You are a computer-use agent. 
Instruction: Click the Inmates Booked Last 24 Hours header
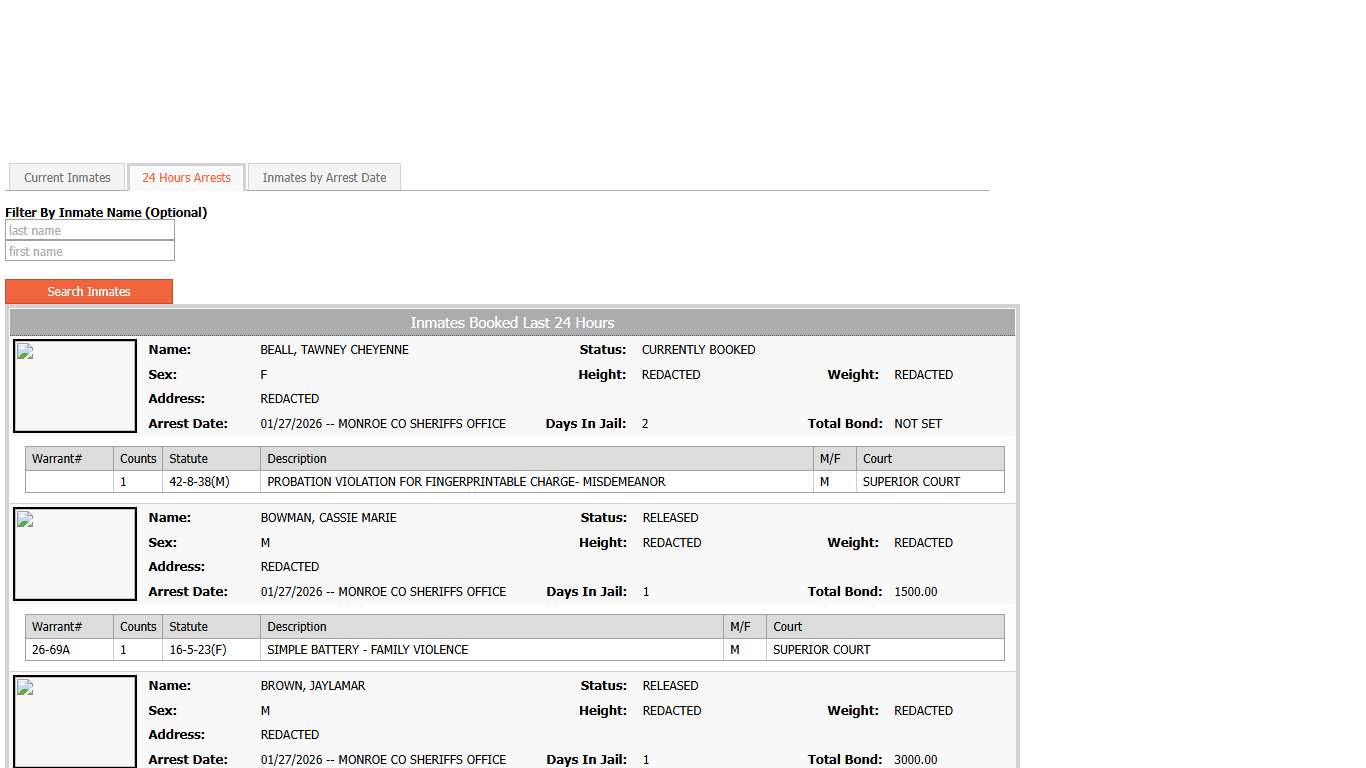[512, 323]
